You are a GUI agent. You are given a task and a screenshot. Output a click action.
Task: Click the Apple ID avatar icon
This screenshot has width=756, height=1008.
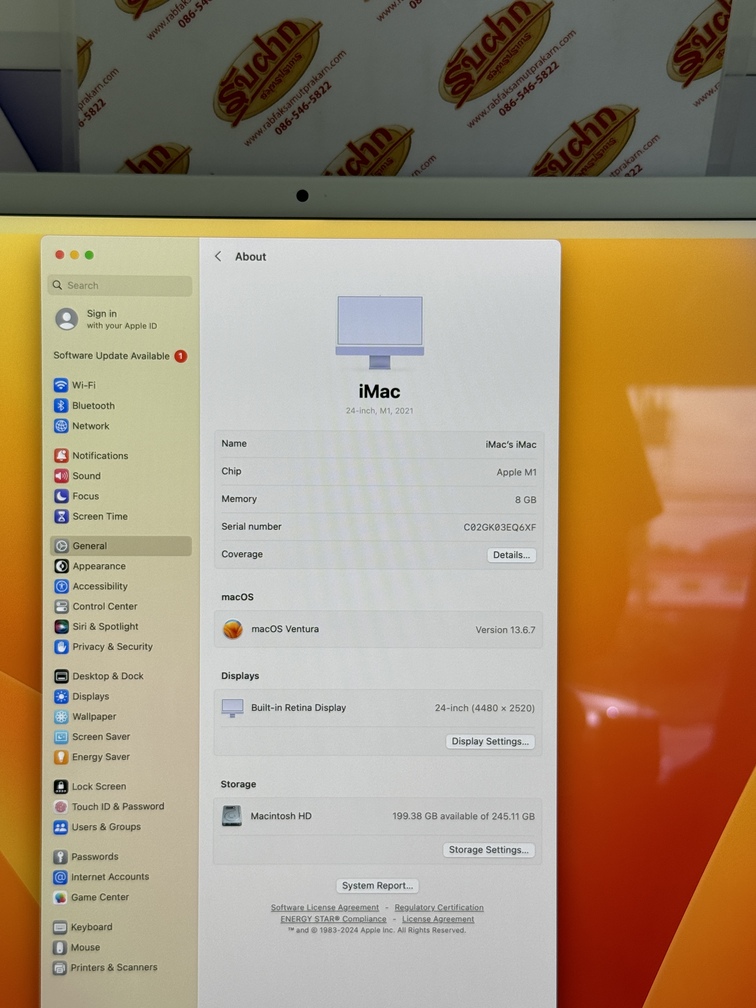click(x=67, y=319)
